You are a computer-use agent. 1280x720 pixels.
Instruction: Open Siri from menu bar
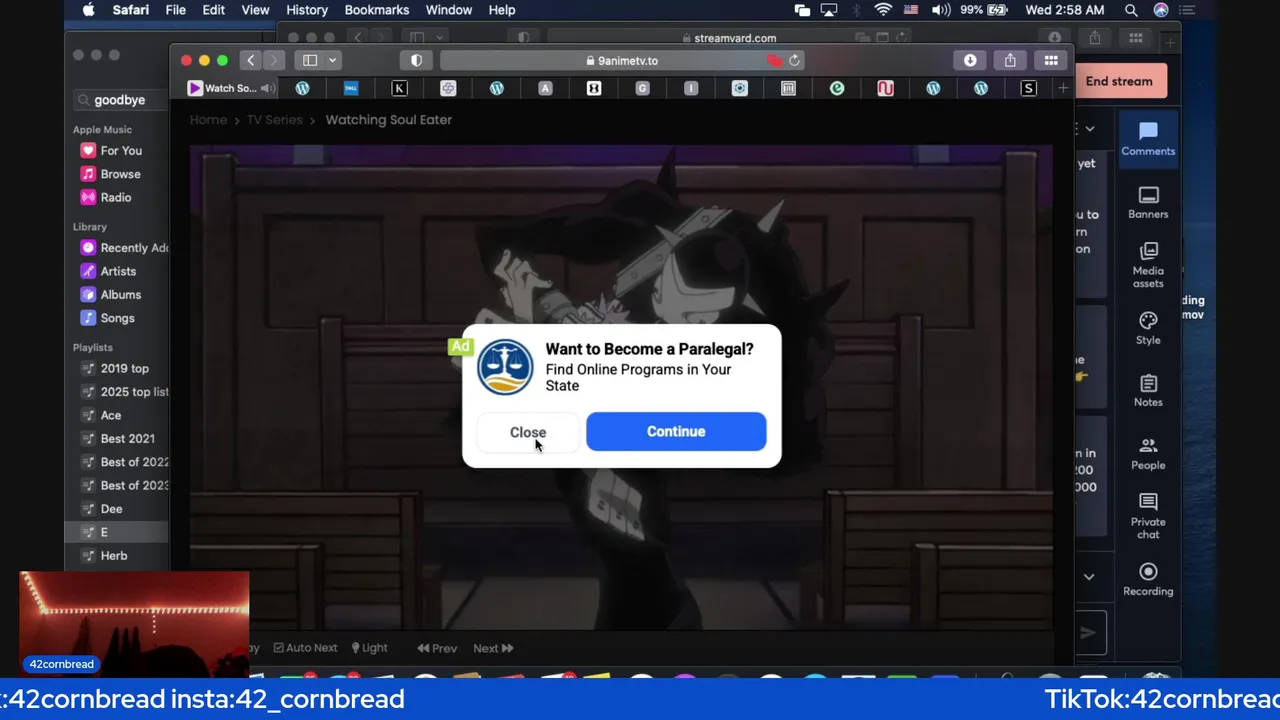1161,10
